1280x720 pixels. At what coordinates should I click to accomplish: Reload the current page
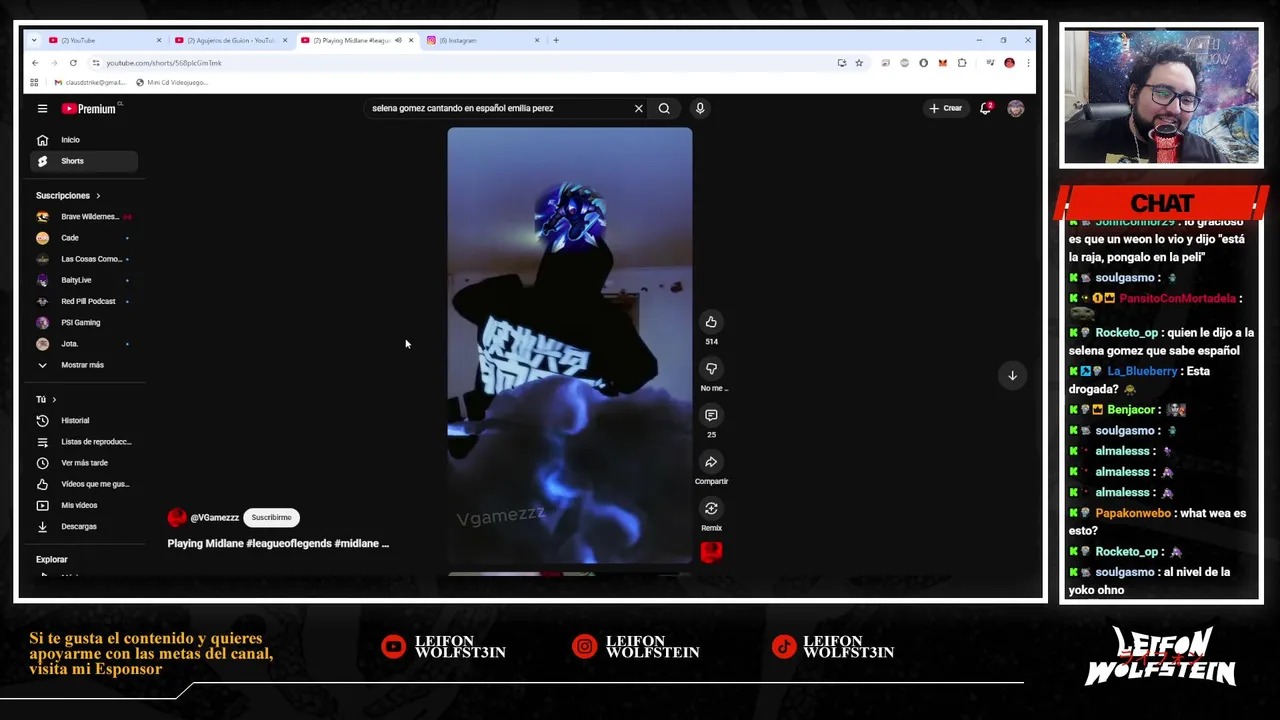point(73,63)
